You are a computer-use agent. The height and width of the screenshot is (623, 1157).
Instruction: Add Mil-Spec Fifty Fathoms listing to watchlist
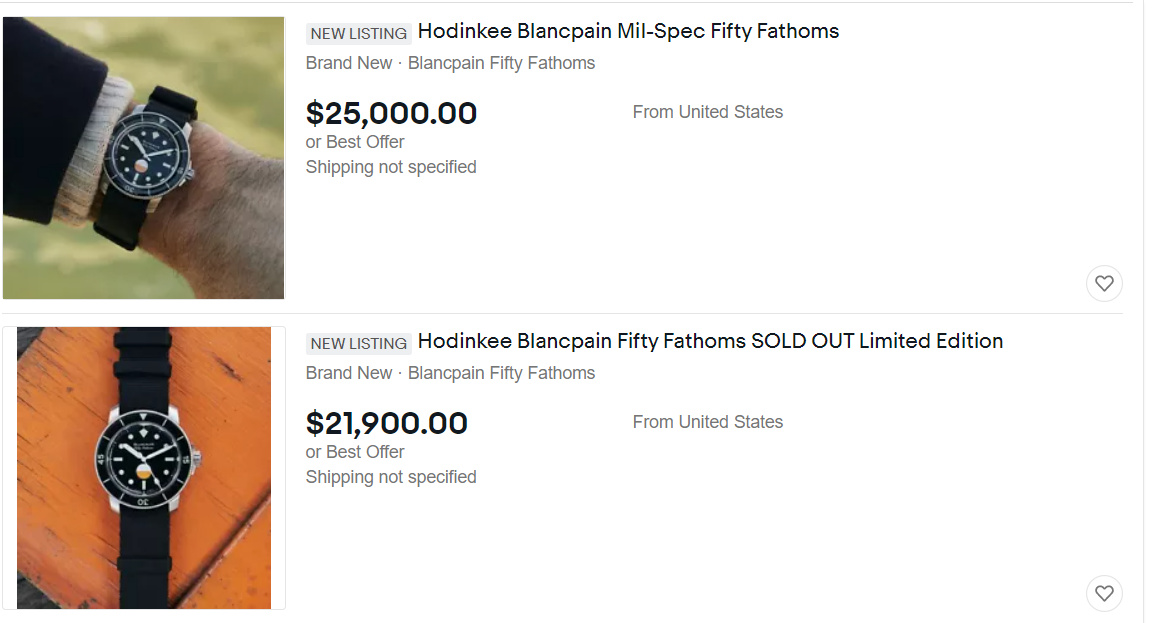click(1104, 283)
